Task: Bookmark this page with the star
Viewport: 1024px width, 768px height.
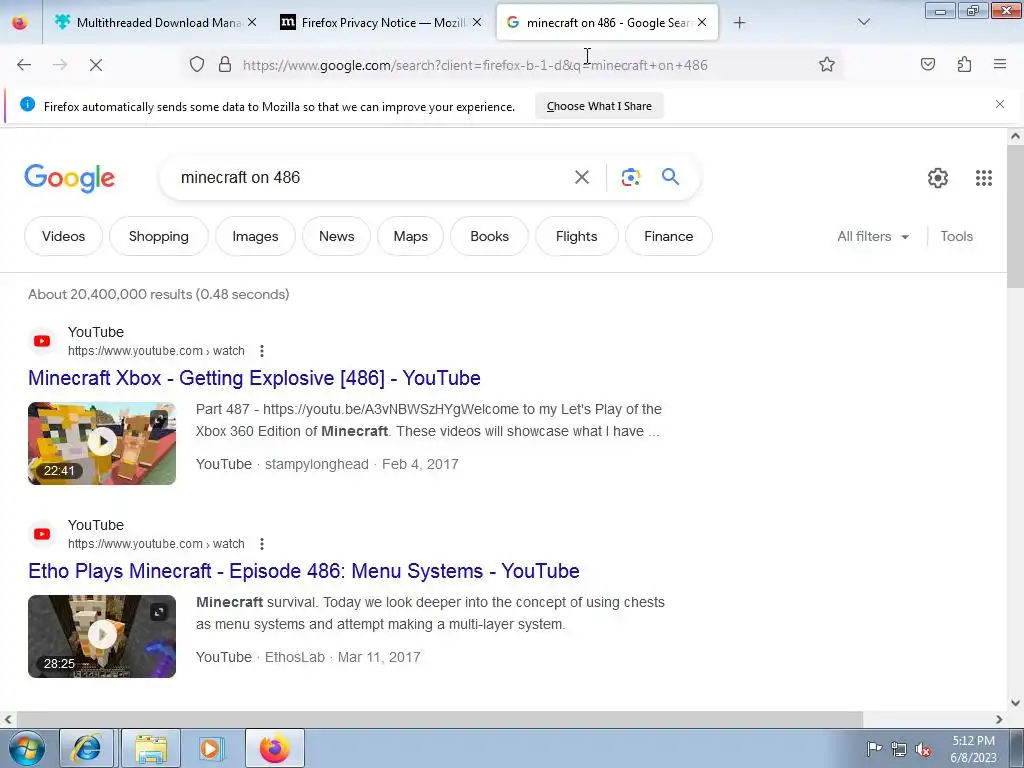Action: tap(827, 64)
